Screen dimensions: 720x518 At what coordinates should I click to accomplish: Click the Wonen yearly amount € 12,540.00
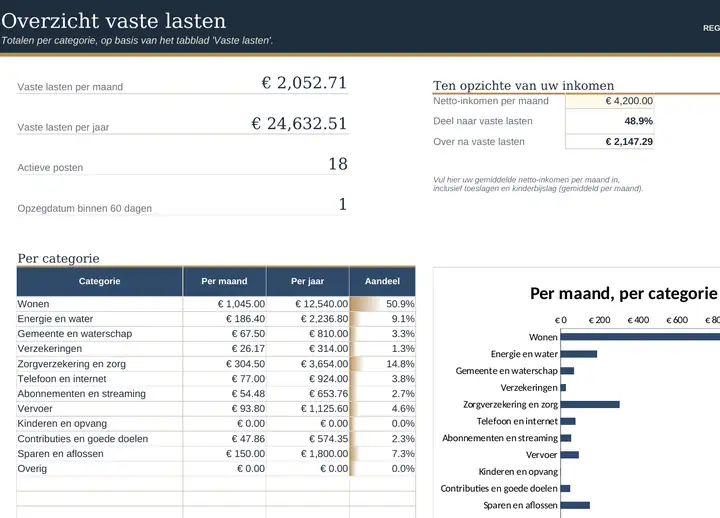click(x=307, y=304)
